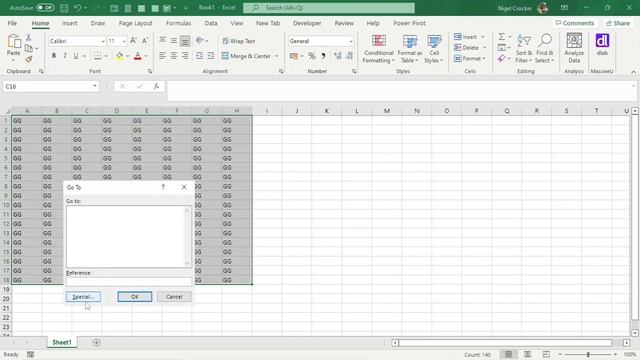Image resolution: width=640 pixels, height=360 pixels.
Task: Apply the red font color
Action: pyautogui.click(x=138, y=56)
